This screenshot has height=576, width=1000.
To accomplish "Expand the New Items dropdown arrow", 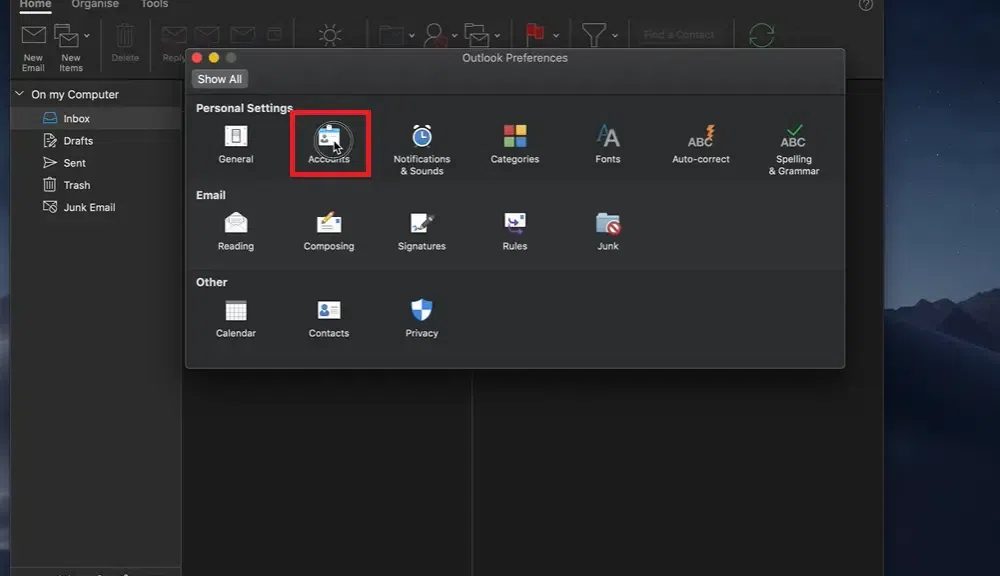I will point(87,36).
